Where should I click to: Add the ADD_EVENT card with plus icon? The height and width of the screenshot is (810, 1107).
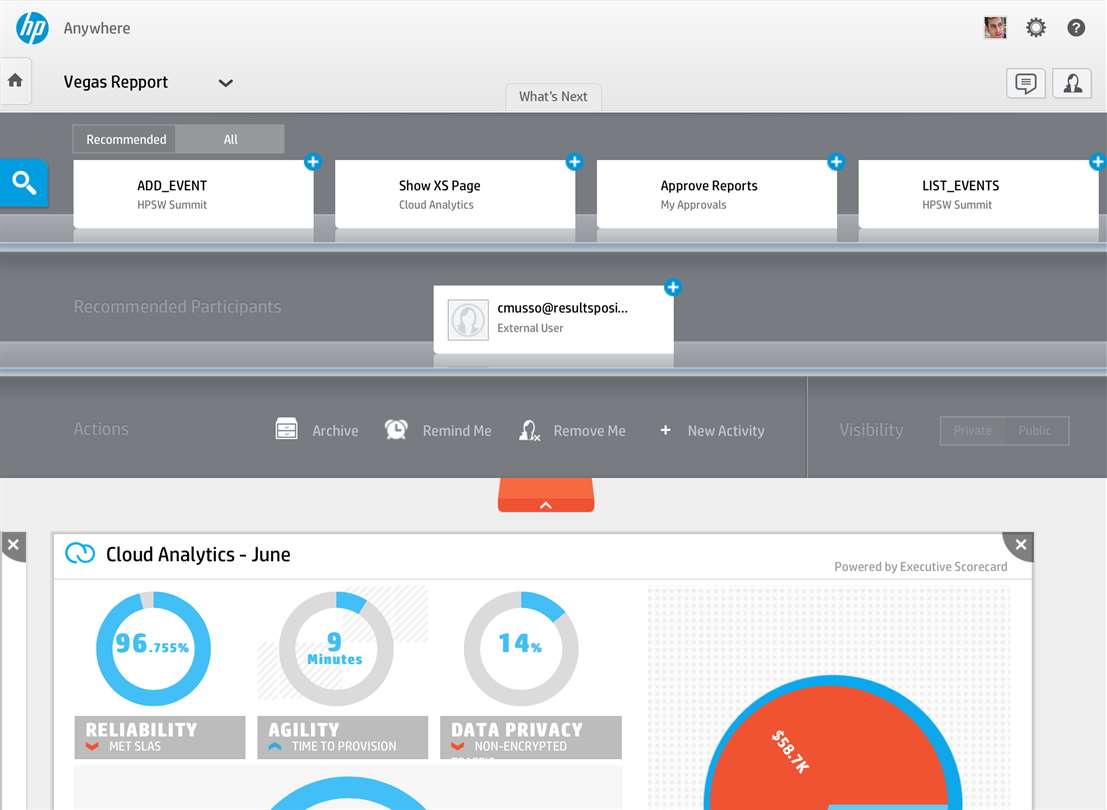tap(312, 162)
